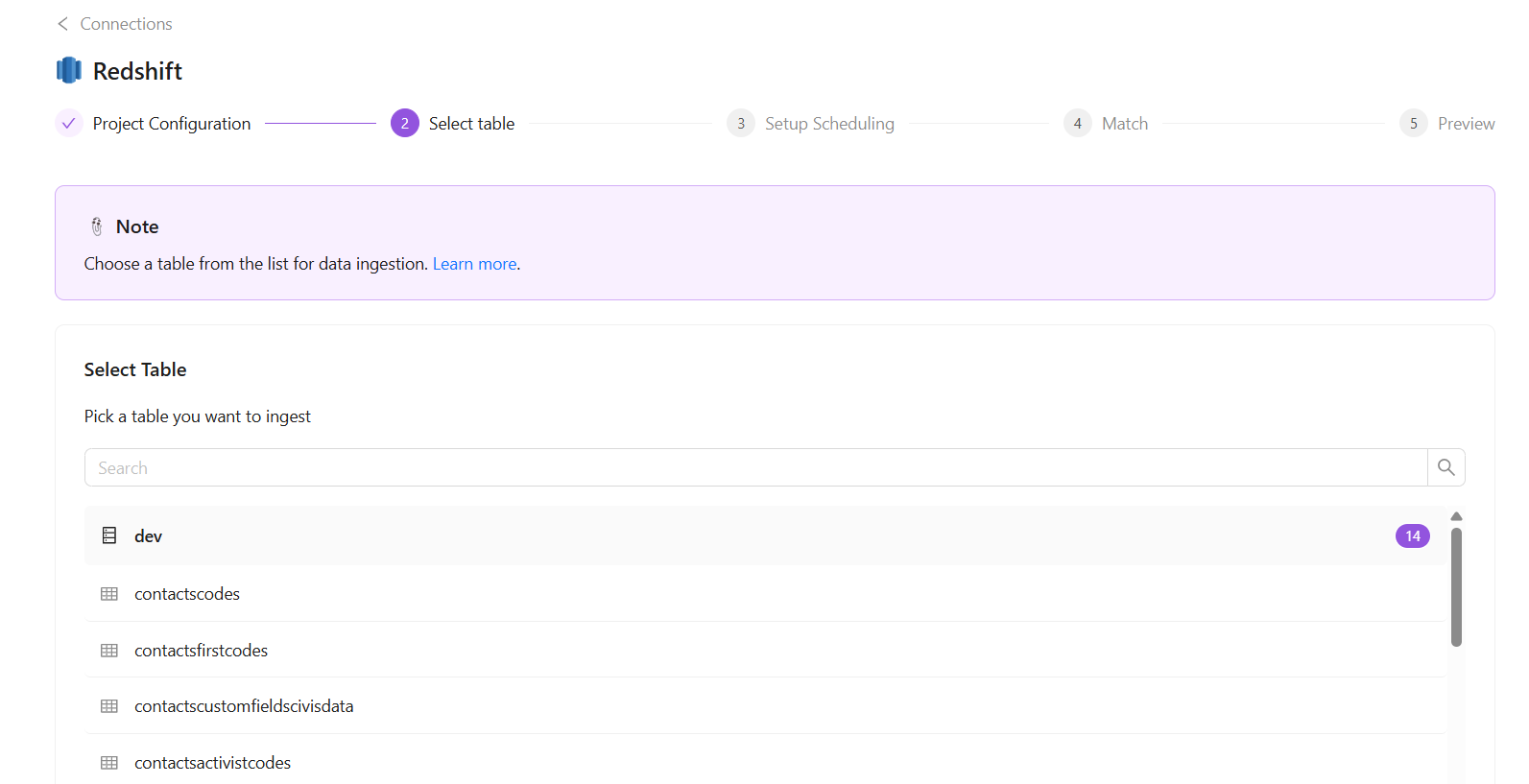Click the table icon beside contactscustomfieldscivisdata
The width and height of the screenshot is (1529, 784).
109,706
